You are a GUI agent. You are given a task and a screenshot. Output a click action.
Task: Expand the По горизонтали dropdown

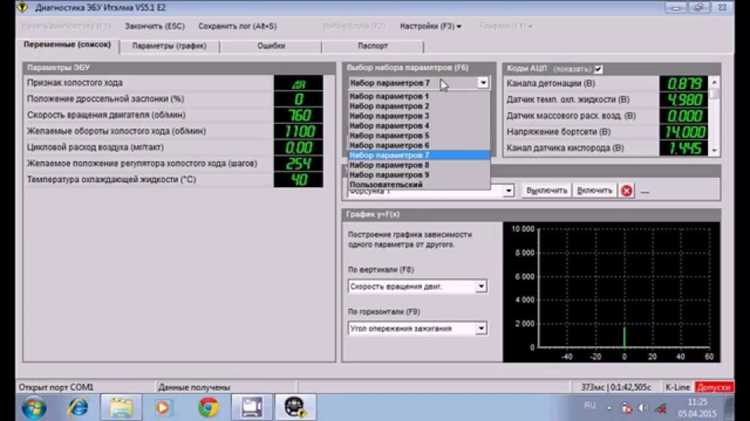click(x=481, y=328)
